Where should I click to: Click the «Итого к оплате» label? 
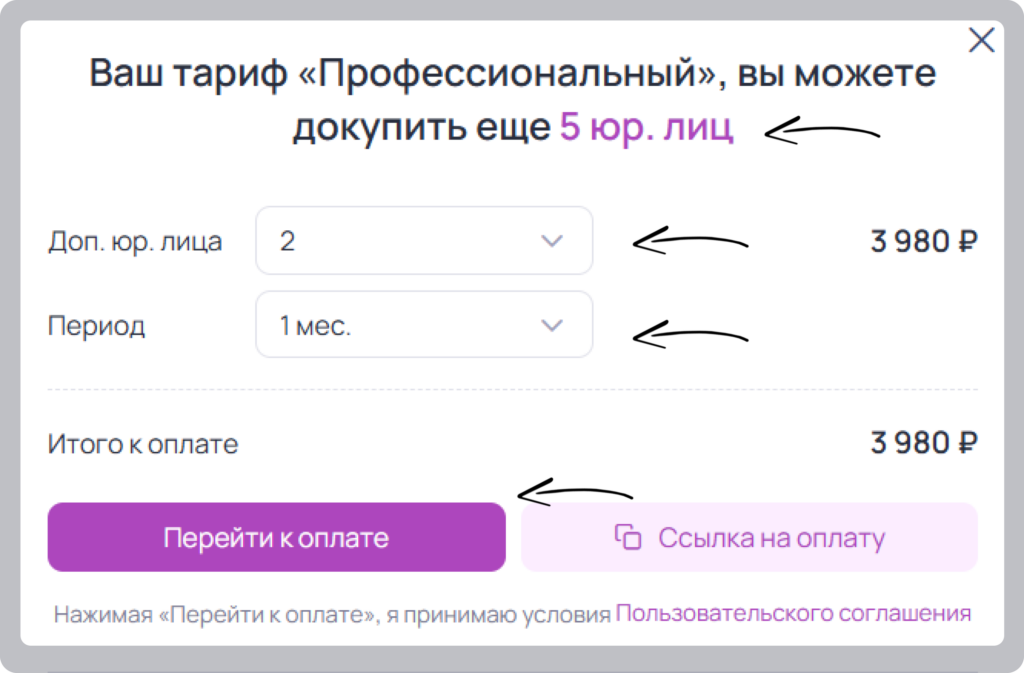coord(142,444)
